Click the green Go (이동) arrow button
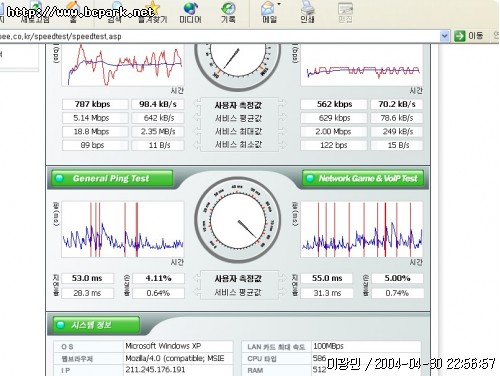500x376 pixels. 459,36
